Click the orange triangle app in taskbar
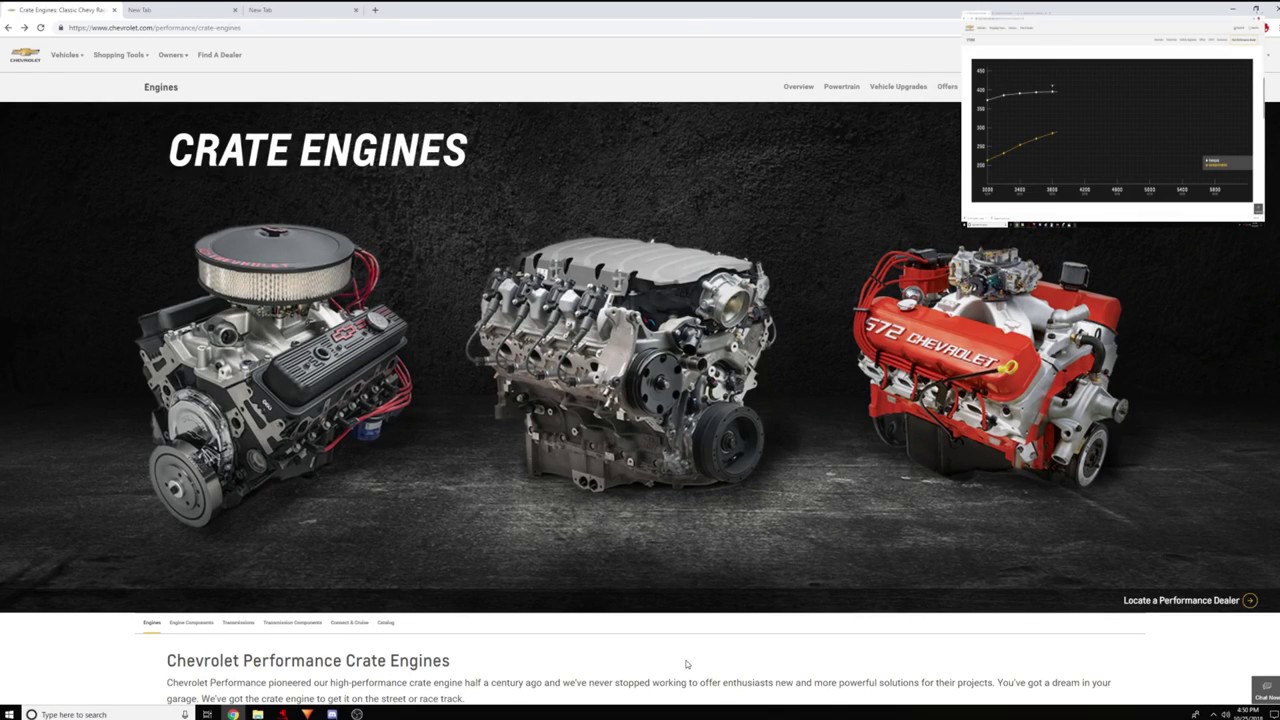This screenshot has height=720, width=1280. pyautogui.click(x=307, y=714)
